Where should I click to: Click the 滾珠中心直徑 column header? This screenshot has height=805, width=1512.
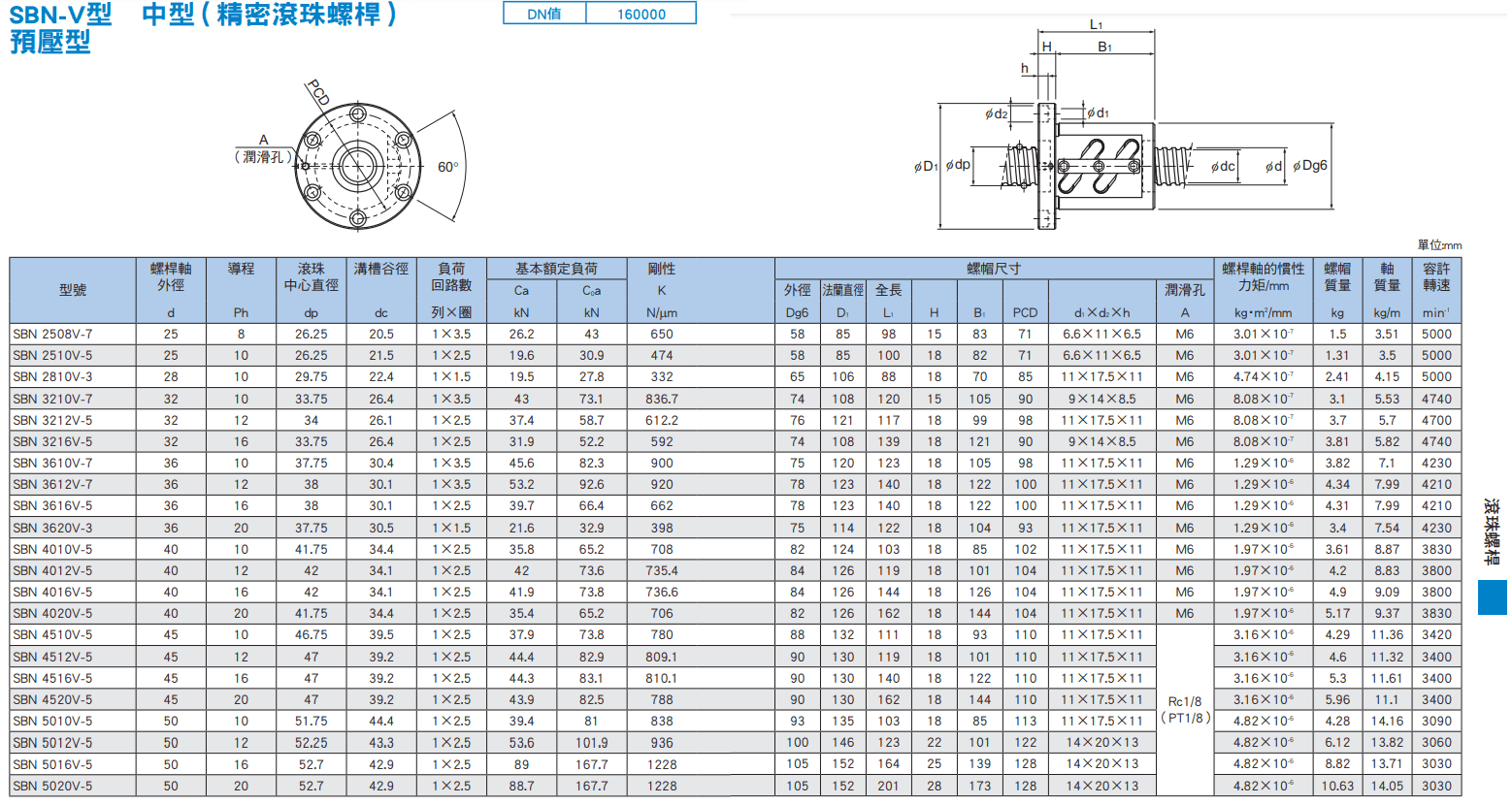(311, 290)
